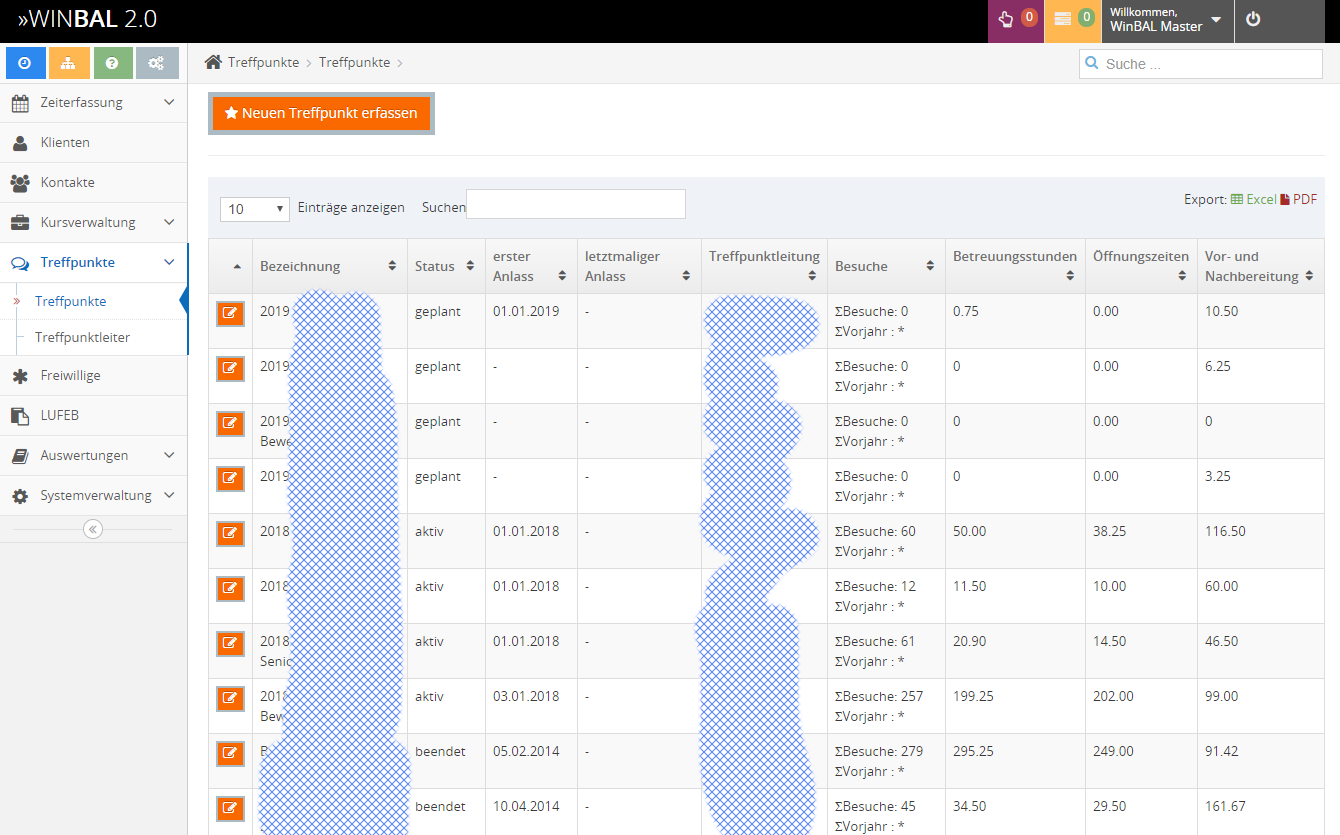The height and width of the screenshot is (835, 1340).
Task: Sort table by Besuche column header
Action: point(885,266)
